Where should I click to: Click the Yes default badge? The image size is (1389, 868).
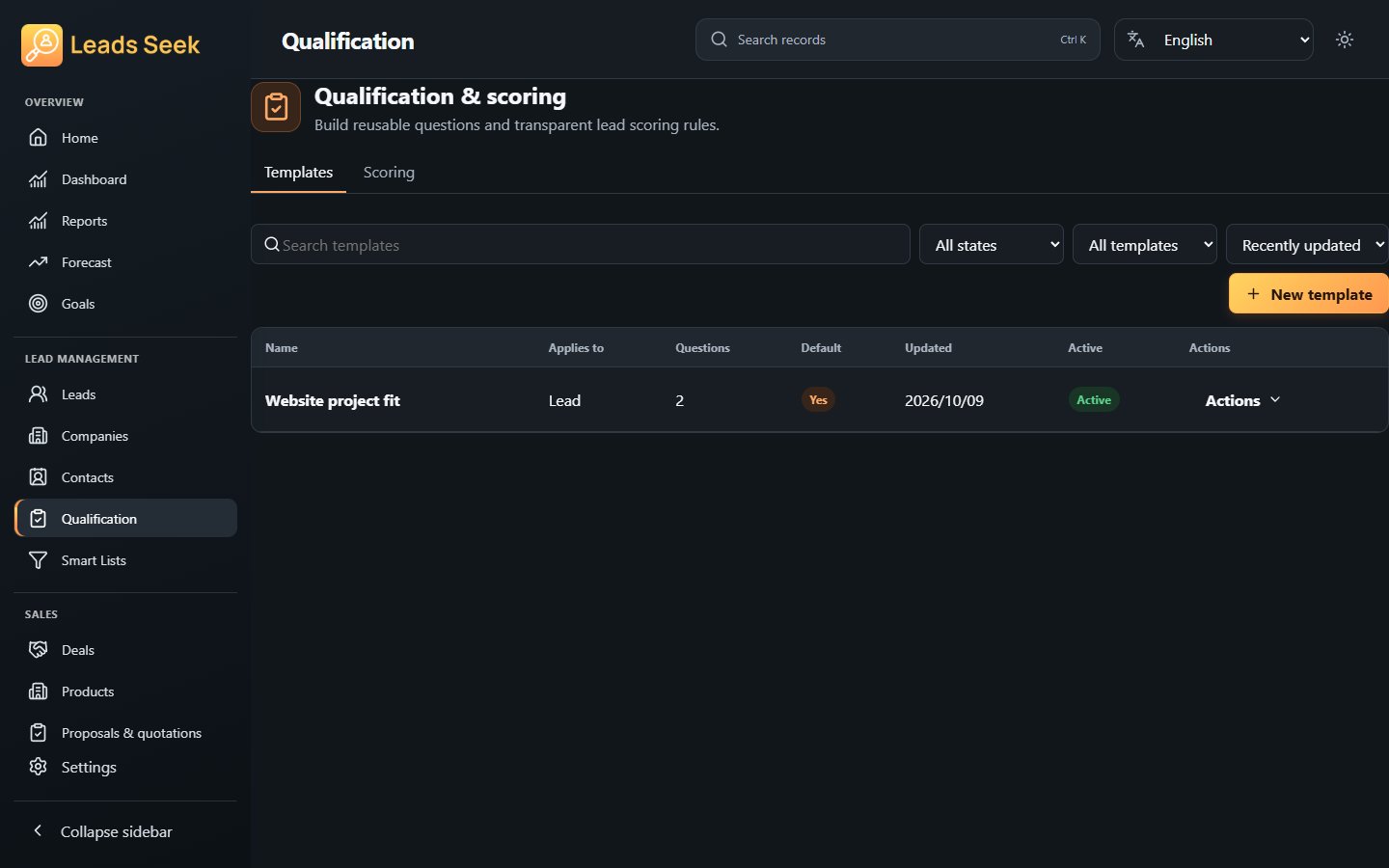pos(818,400)
